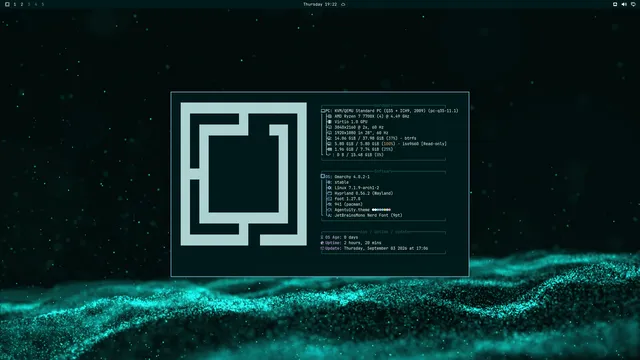The image size is (640, 360).
Task: Click the OS icon before Omarchy 4.0.2-1
Action: pyautogui.click(x=323, y=176)
